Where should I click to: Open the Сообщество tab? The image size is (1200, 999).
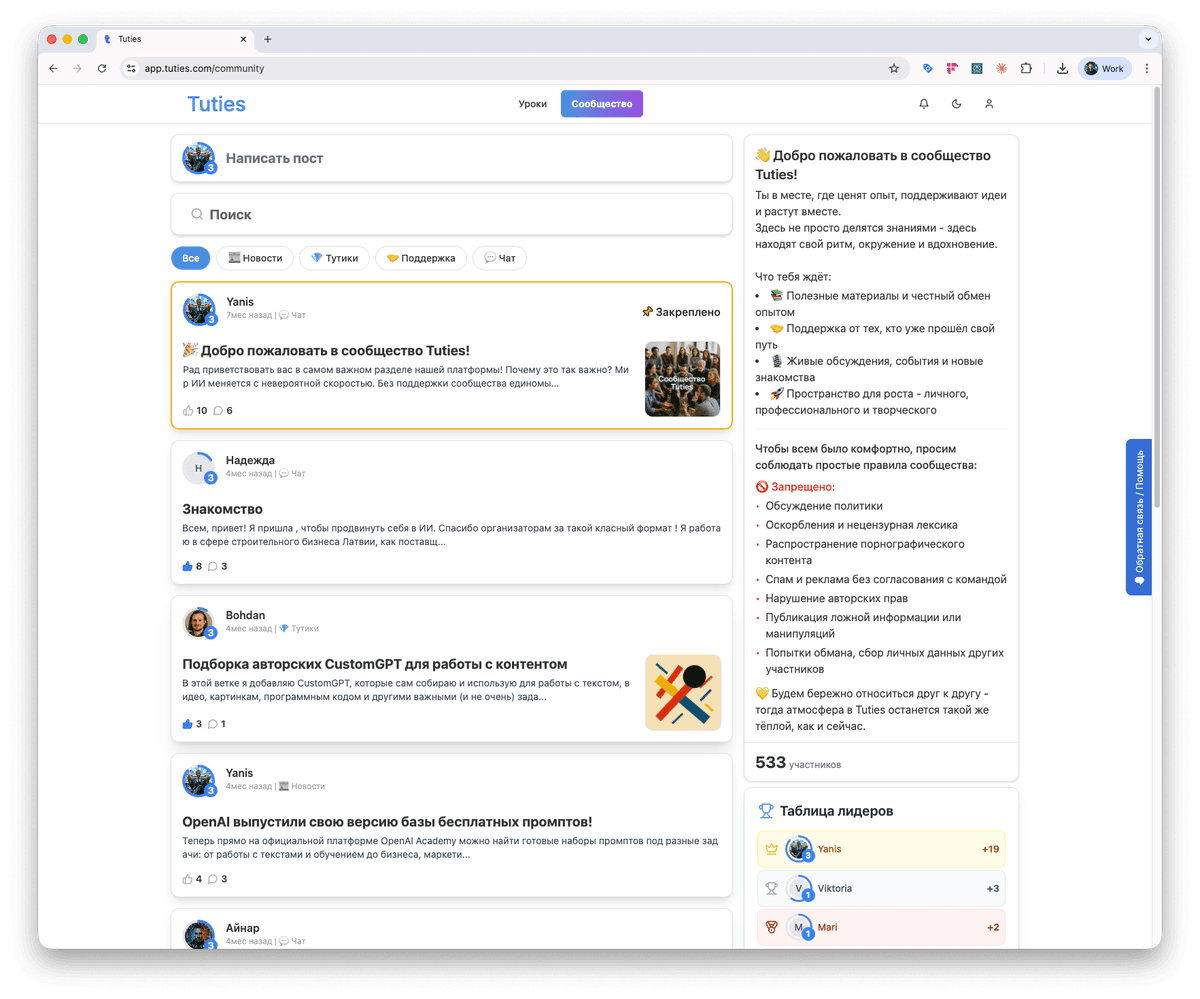pyautogui.click(x=601, y=104)
